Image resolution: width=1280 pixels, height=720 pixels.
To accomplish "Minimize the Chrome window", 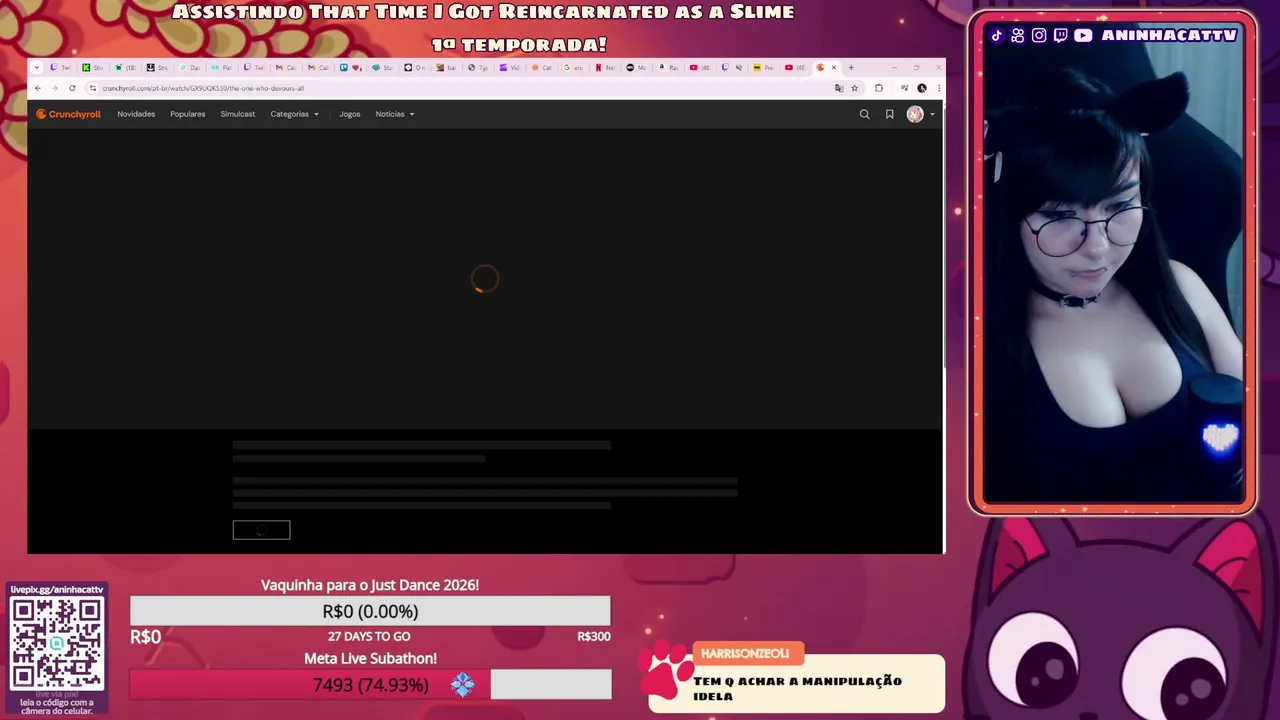I will [894, 68].
